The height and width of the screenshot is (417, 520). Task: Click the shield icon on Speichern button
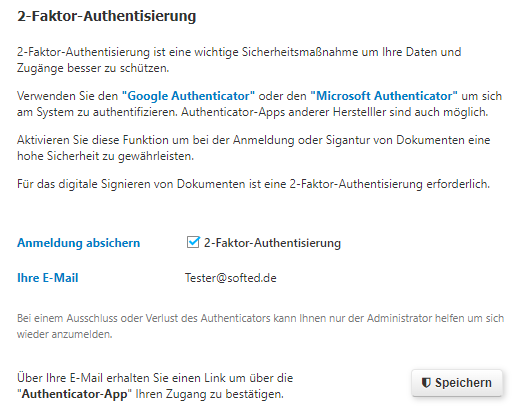point(426,383)
